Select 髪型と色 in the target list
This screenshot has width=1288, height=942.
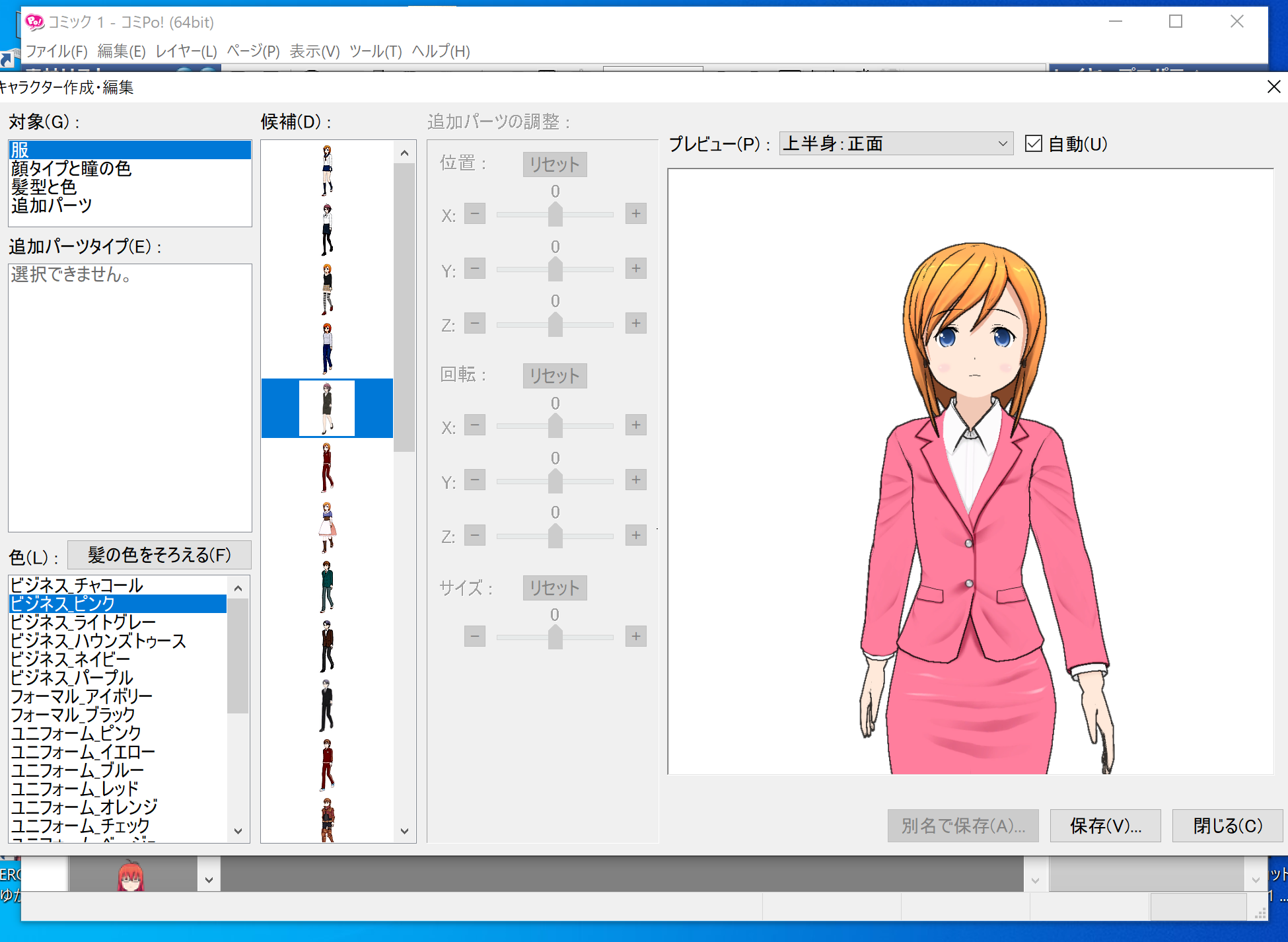(x=44, y=187)
